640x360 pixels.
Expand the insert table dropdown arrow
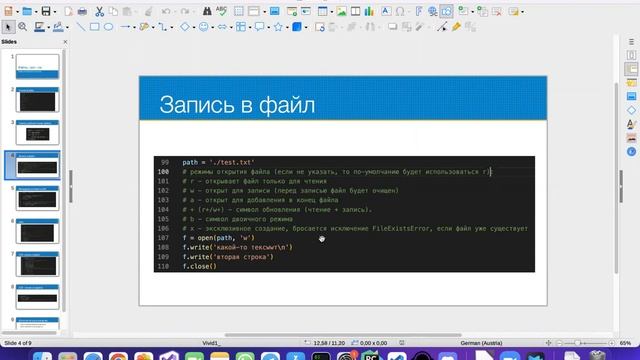(331, 12)
